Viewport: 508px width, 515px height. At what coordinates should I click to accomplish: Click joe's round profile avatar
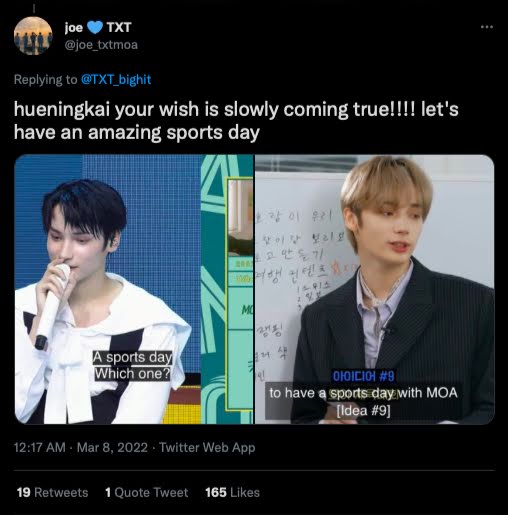[33, 36]
